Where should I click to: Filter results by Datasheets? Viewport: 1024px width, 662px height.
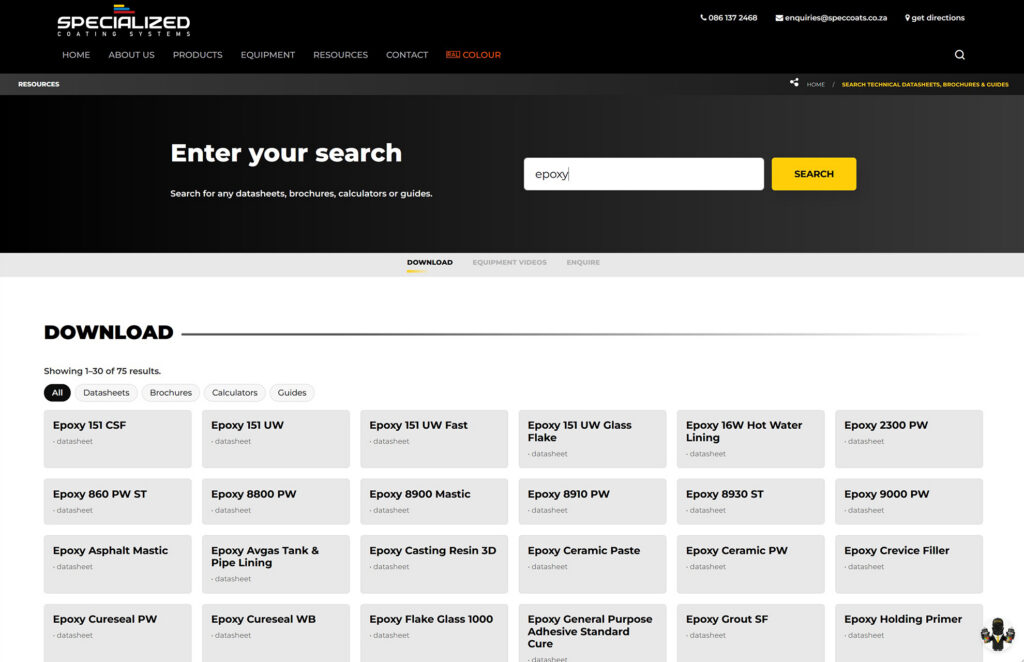click(106, 392)
